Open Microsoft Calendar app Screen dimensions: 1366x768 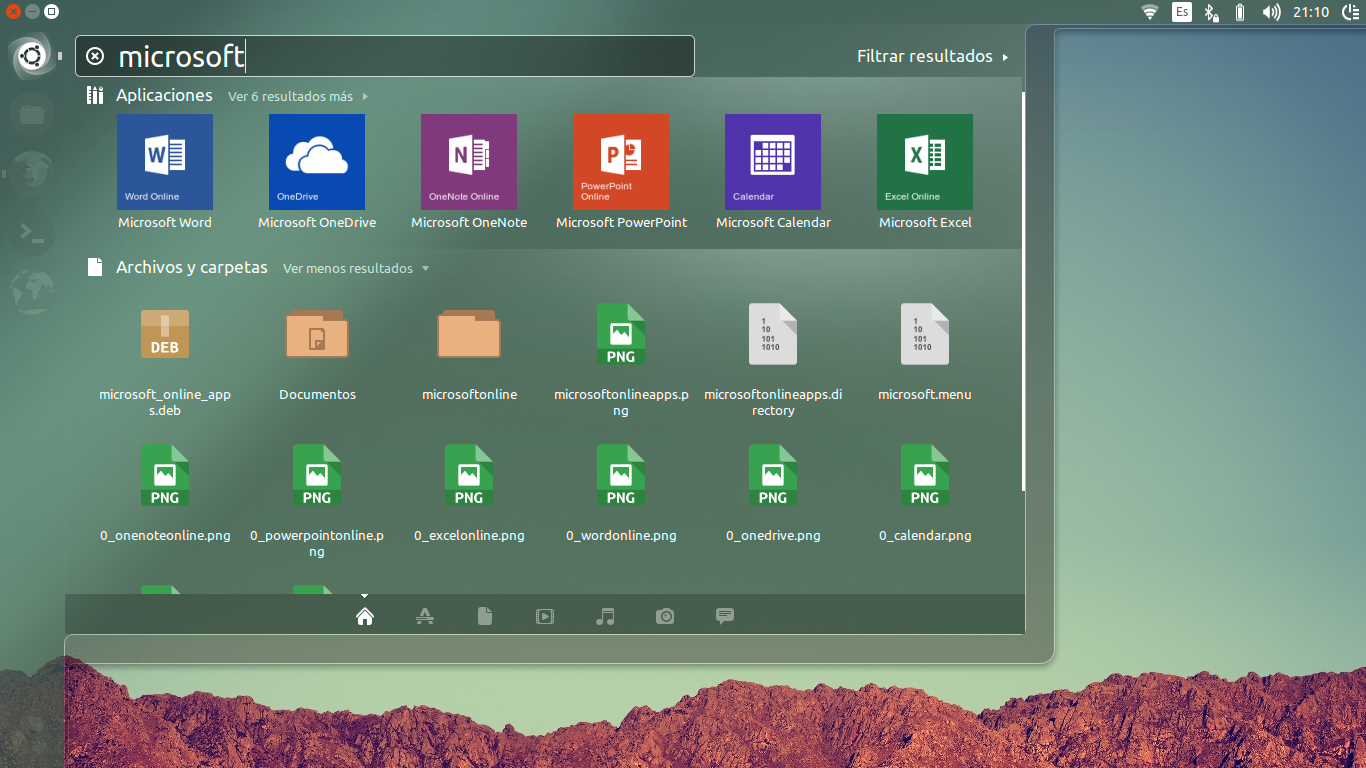[773, 162]
